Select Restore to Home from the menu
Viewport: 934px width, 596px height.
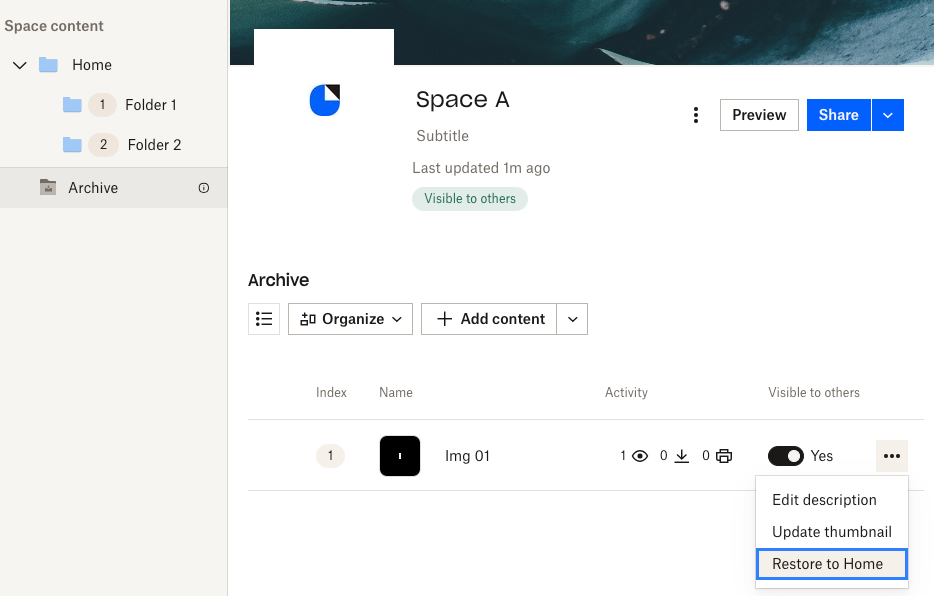(829, 563)
